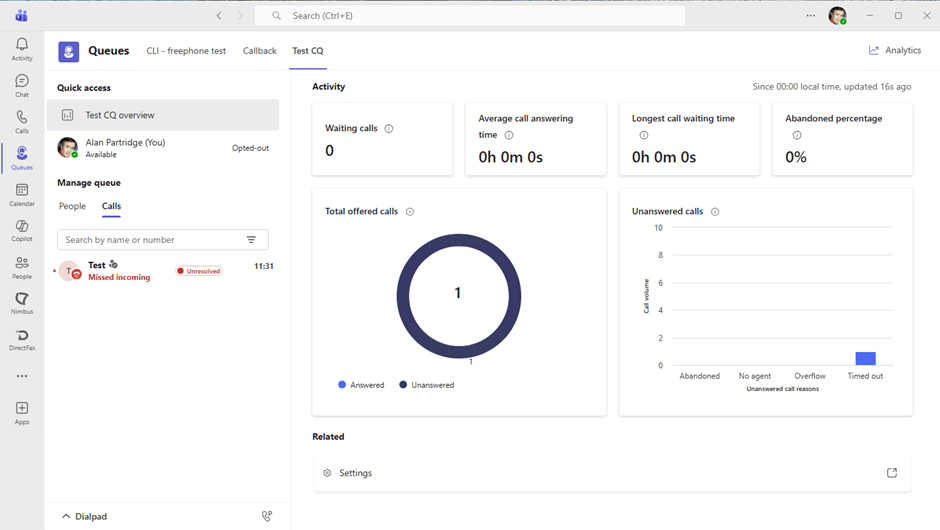Open the Calendar app icon
The height and width of the screenshot is (530, 940).
click(22, 194)
